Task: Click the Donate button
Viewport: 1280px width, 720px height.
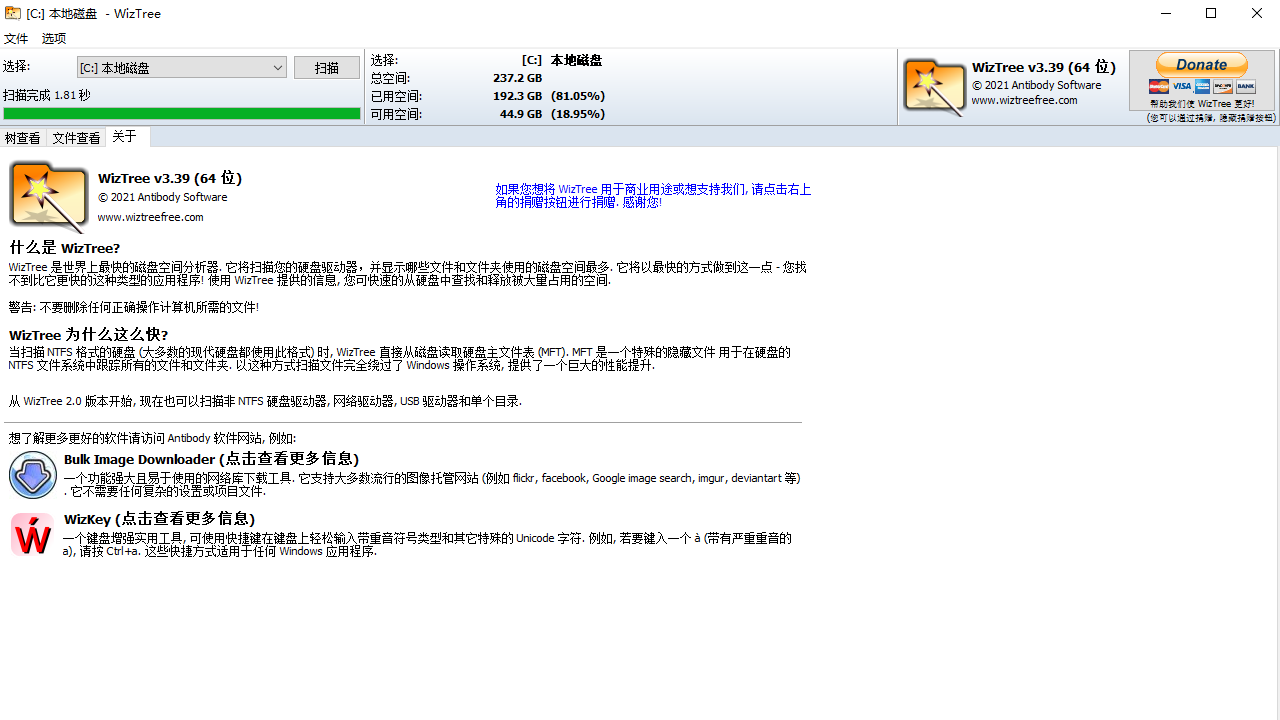Action: 1200,63
